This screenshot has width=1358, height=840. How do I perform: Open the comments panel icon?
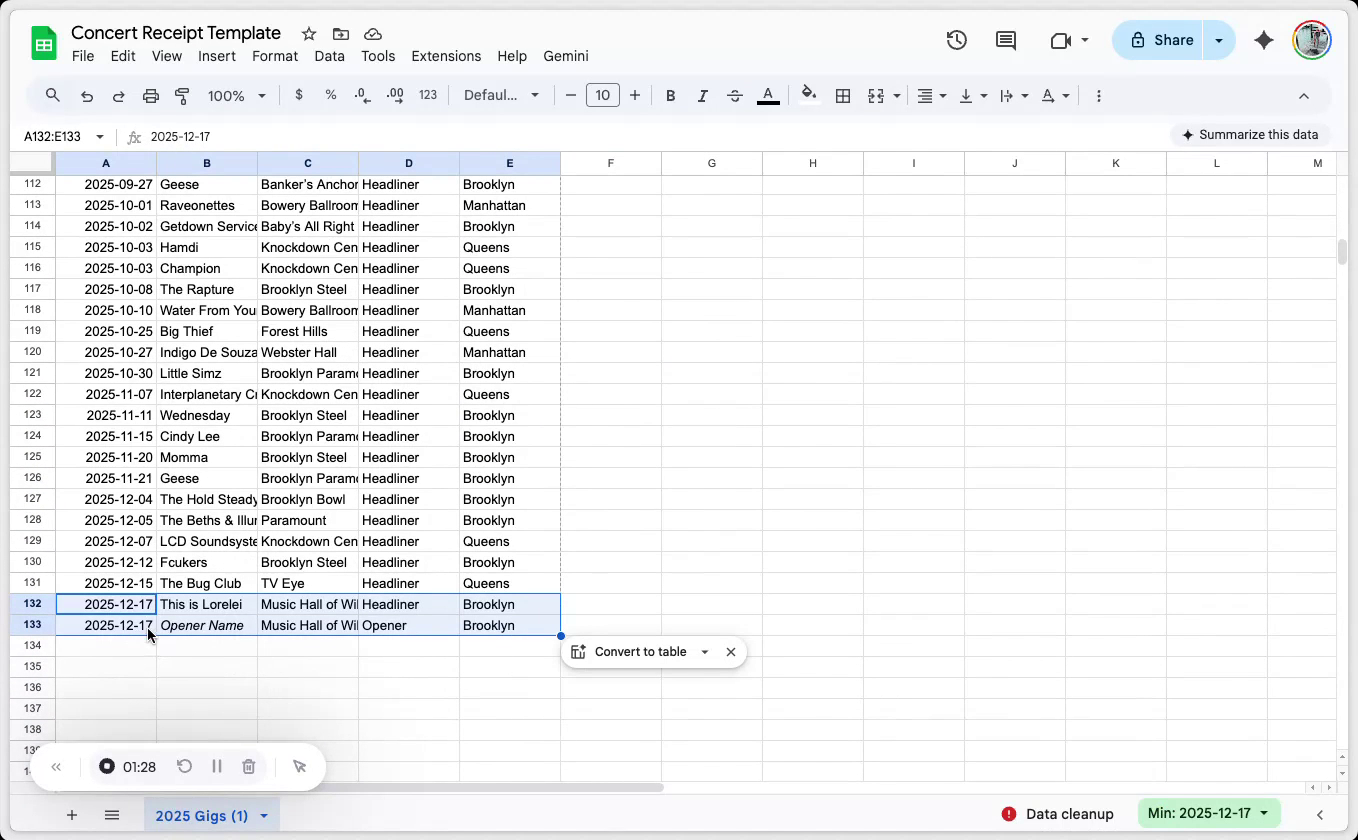tap(1006, 40)
